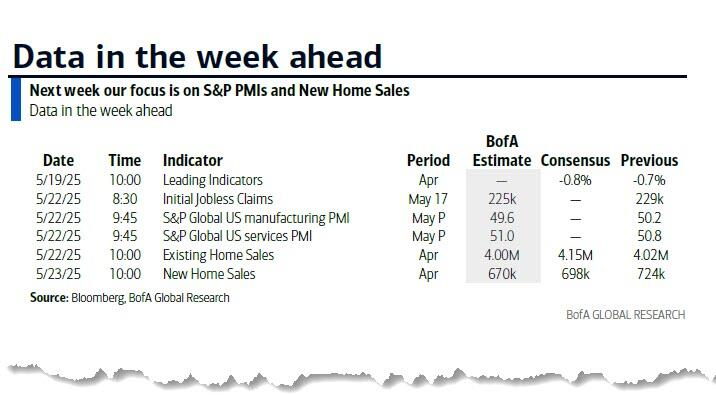
Task: Click the Indicator column header
Action: pyautogui.click(x=193, y=160)
